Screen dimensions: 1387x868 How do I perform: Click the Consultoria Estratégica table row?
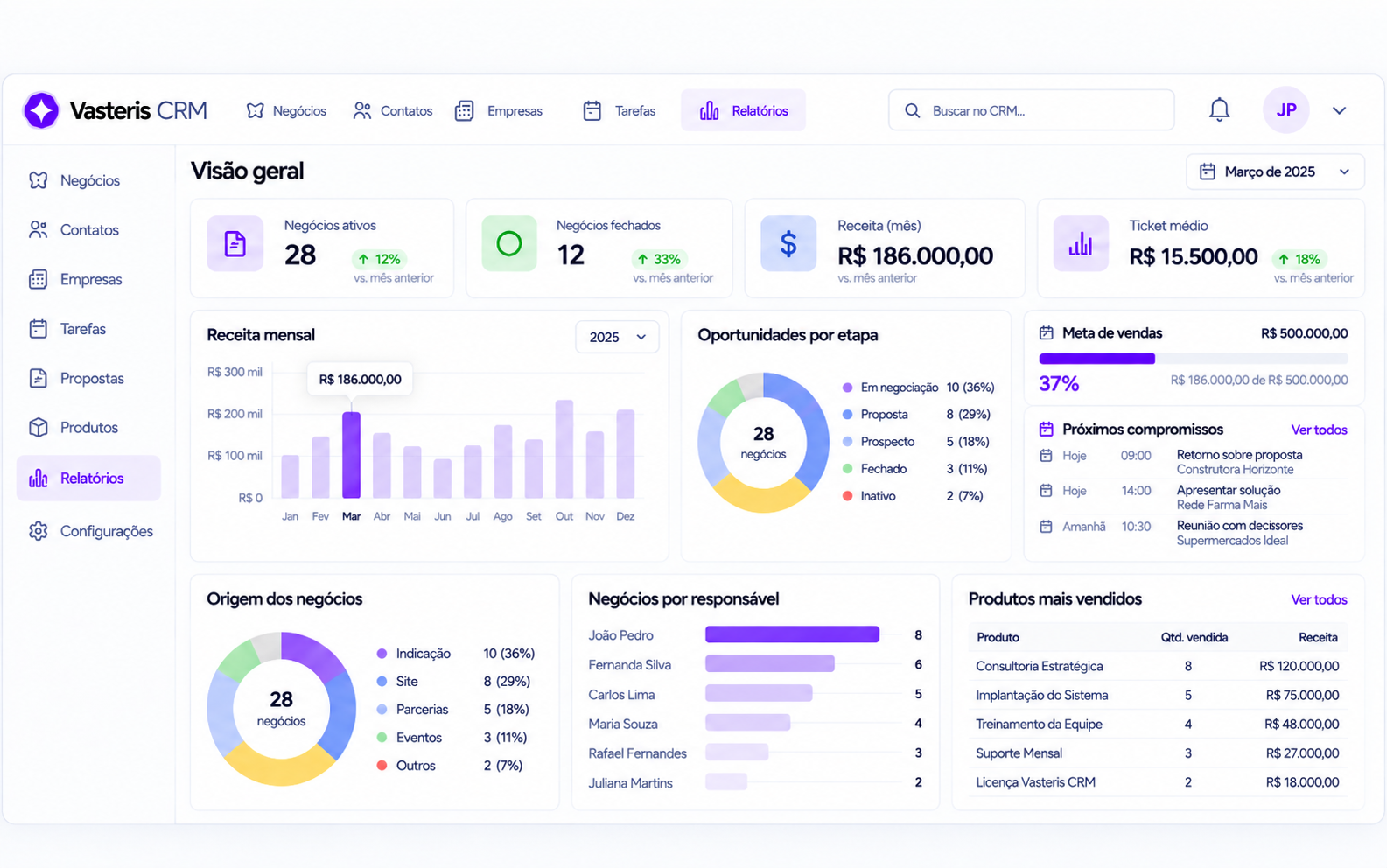coord(1157,666)
